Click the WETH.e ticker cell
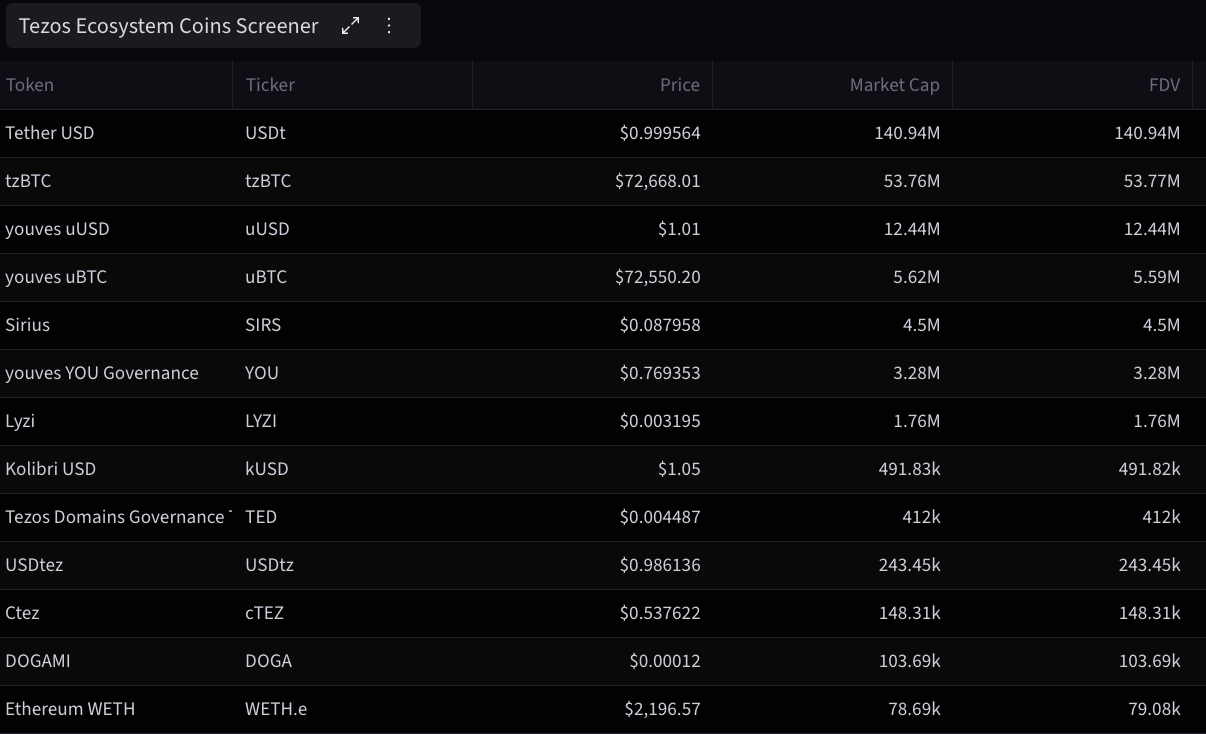 276,709
